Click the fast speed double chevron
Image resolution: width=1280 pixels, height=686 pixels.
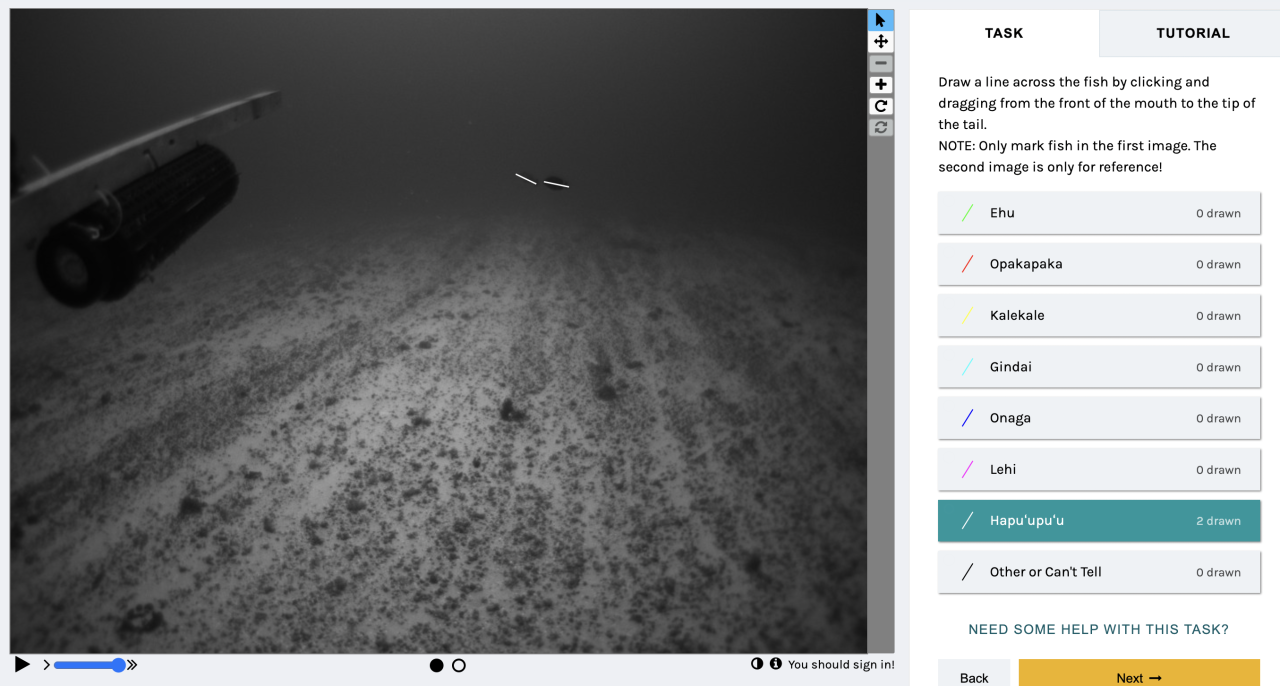(x=132, y=665)
